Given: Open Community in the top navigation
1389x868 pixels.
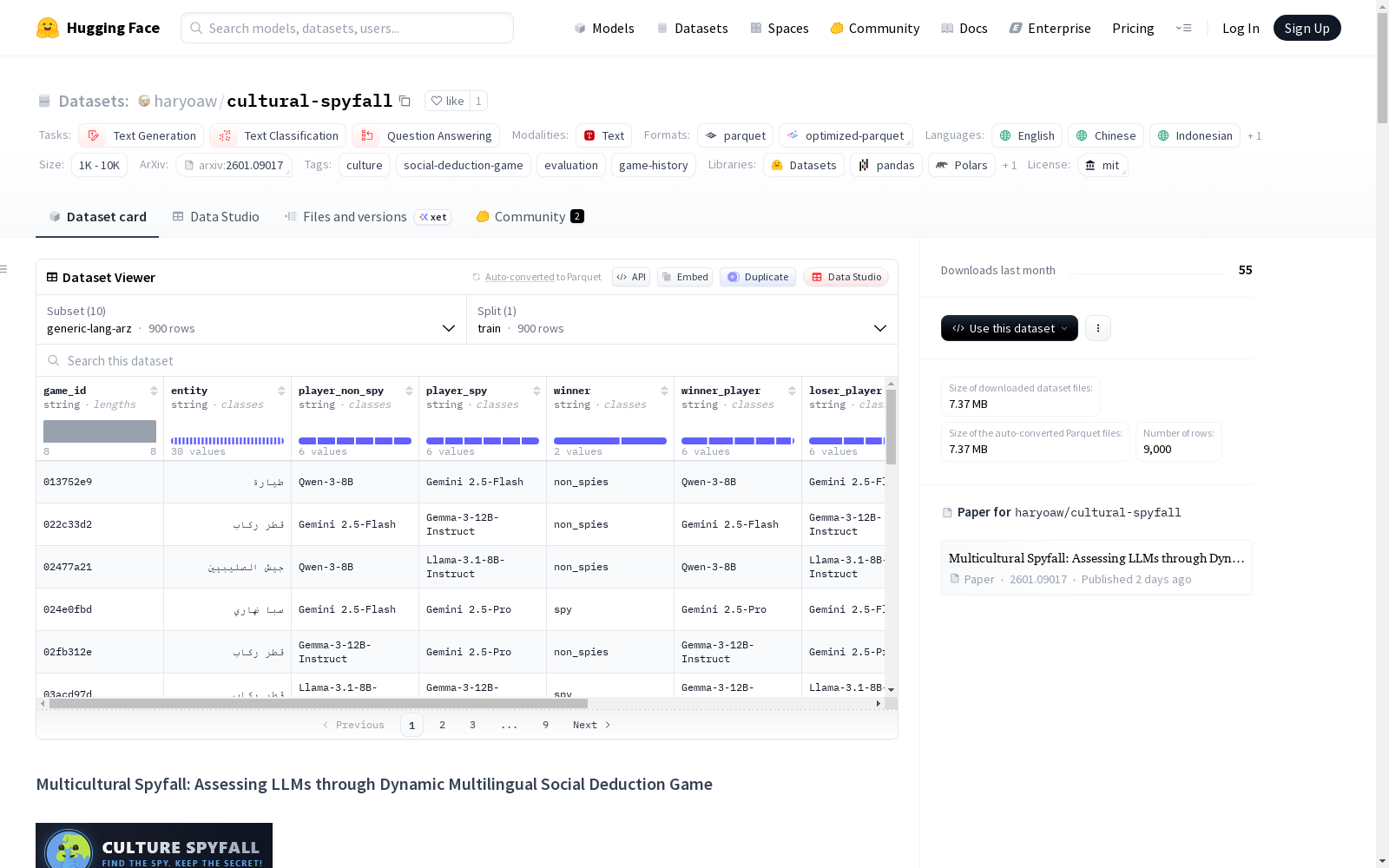Looking at the screenshot, I should click(875, 28).
